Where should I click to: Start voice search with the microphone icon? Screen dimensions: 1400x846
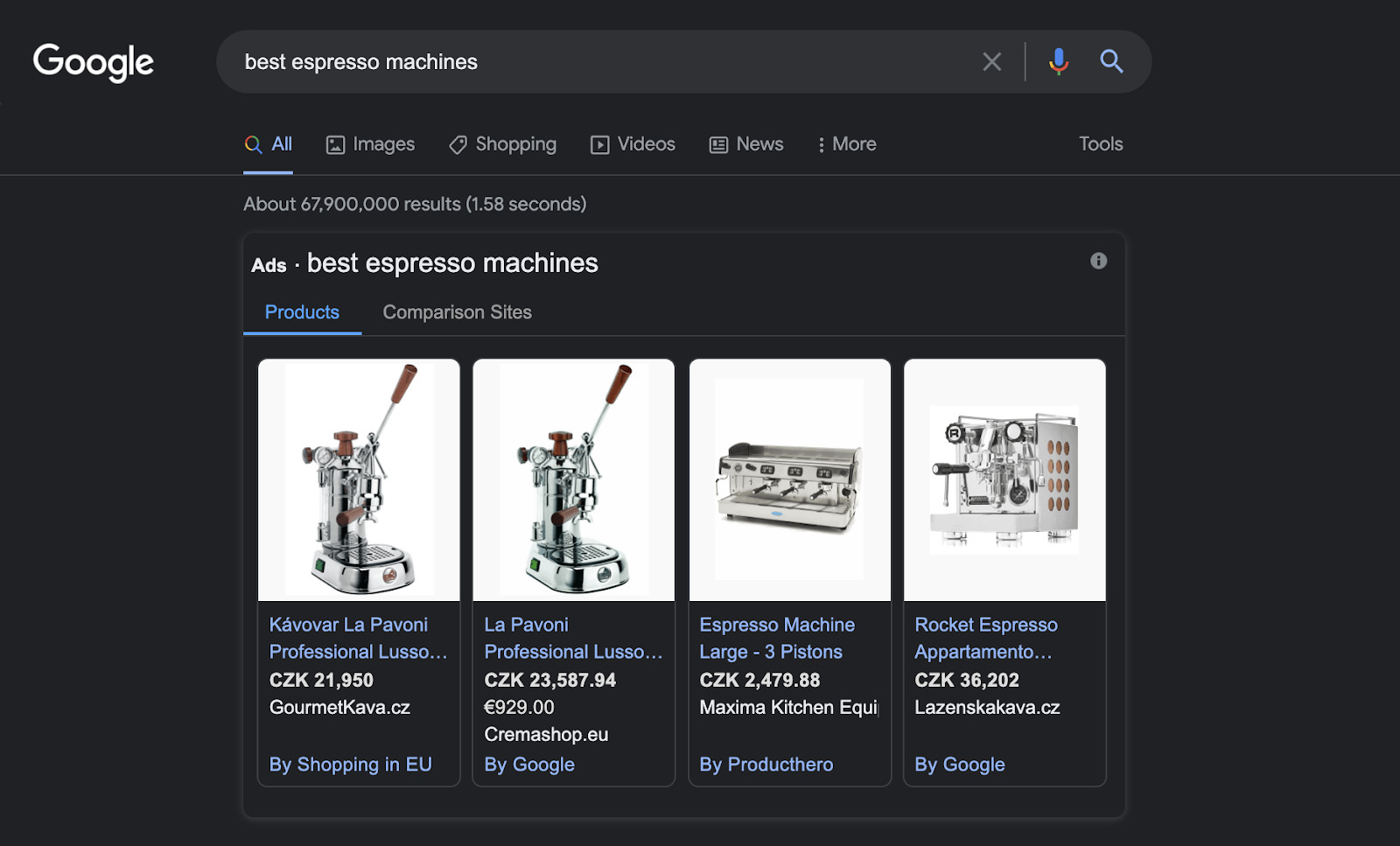[x=1059, y=61]
